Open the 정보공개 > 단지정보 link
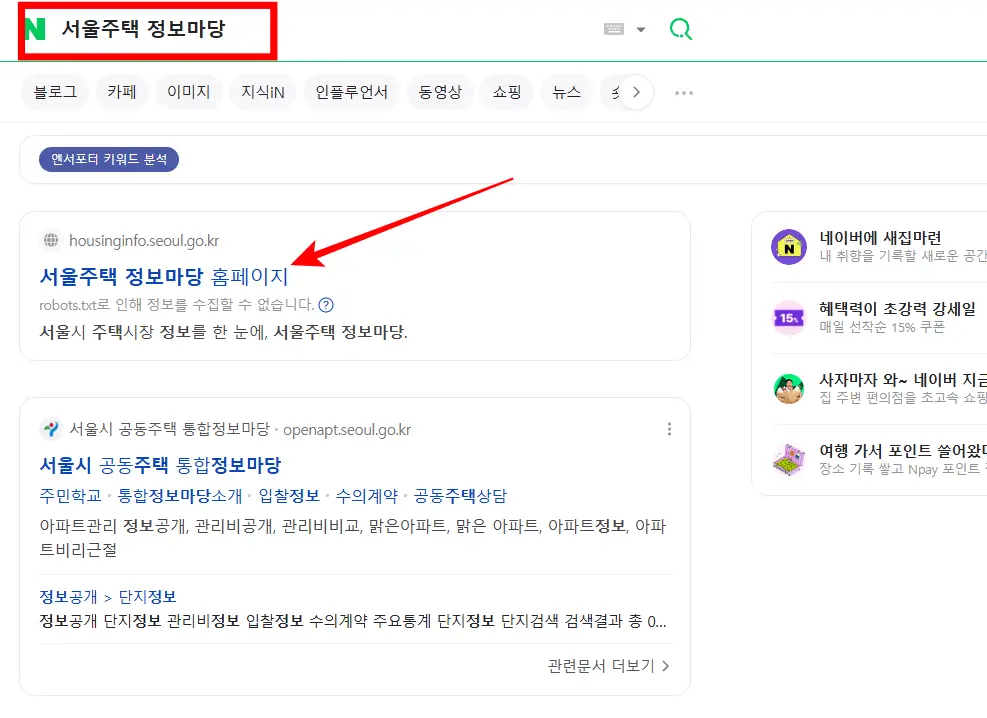Screen dimensions: 987x718 tap(108, 597)
